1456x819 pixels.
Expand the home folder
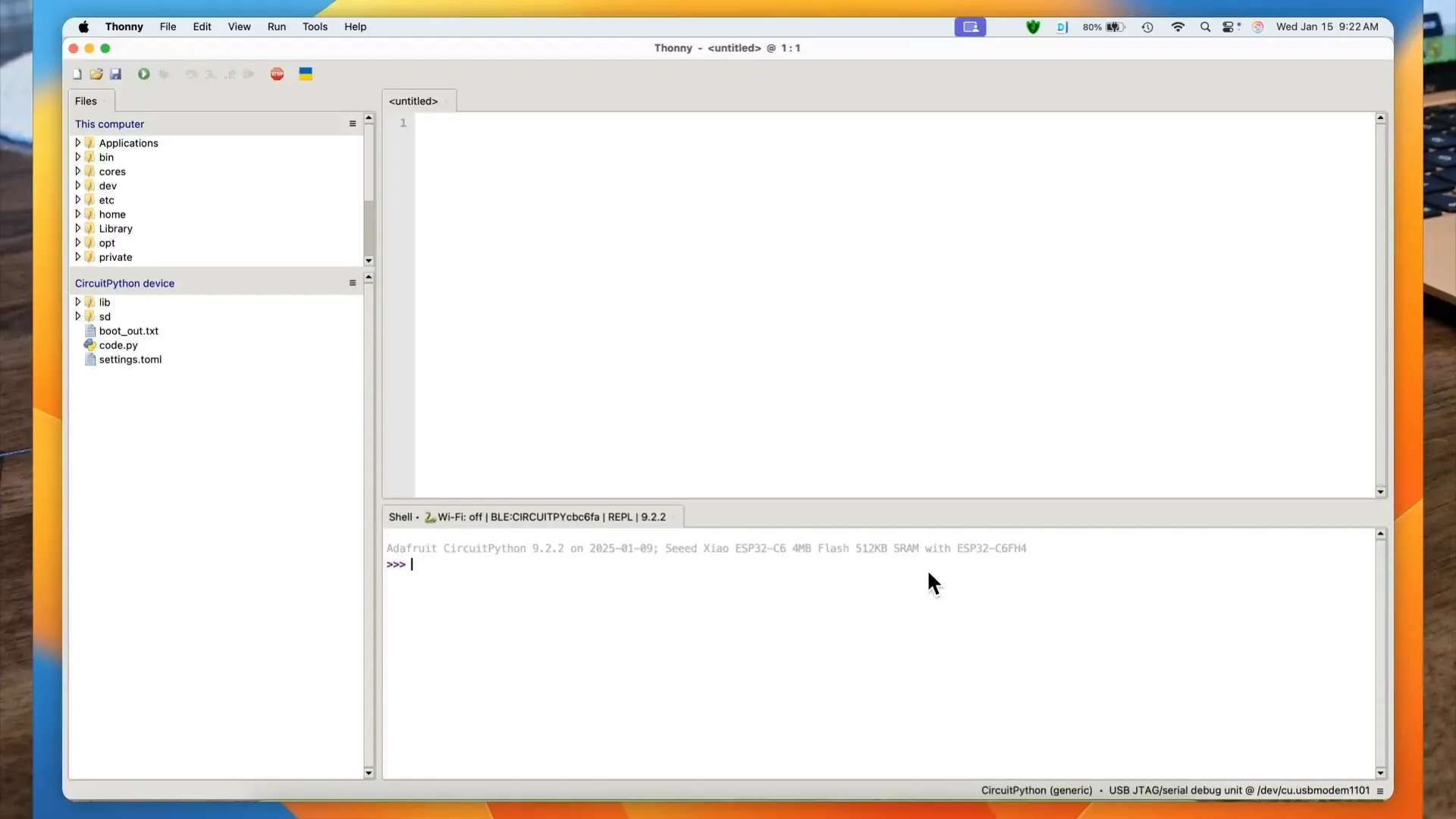[x=77, y=215]
